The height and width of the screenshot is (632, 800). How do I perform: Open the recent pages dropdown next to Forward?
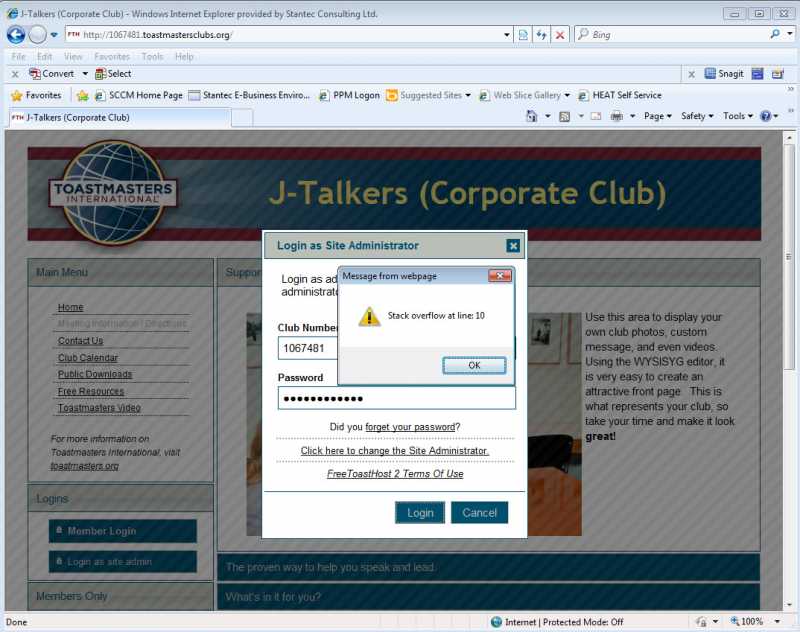click(x=54, y=35)
